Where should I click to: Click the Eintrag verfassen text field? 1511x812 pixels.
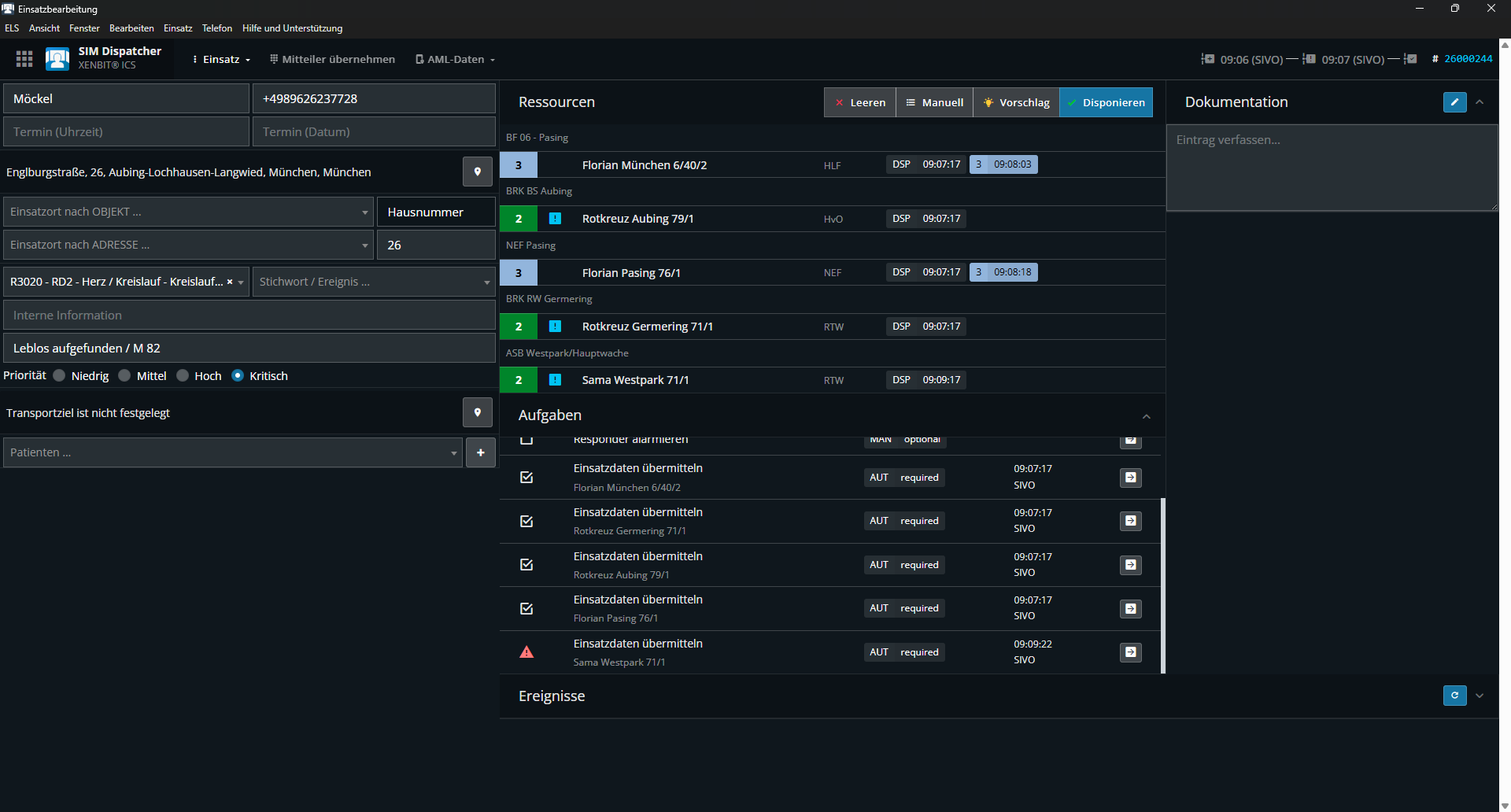[x=1332, y=167]
